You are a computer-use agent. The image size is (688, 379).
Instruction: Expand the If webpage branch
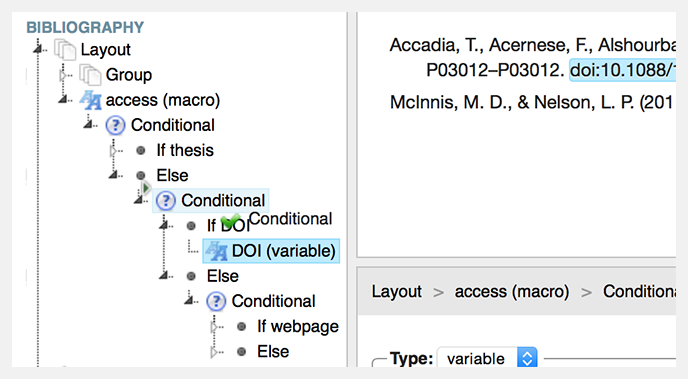point(214,327)
